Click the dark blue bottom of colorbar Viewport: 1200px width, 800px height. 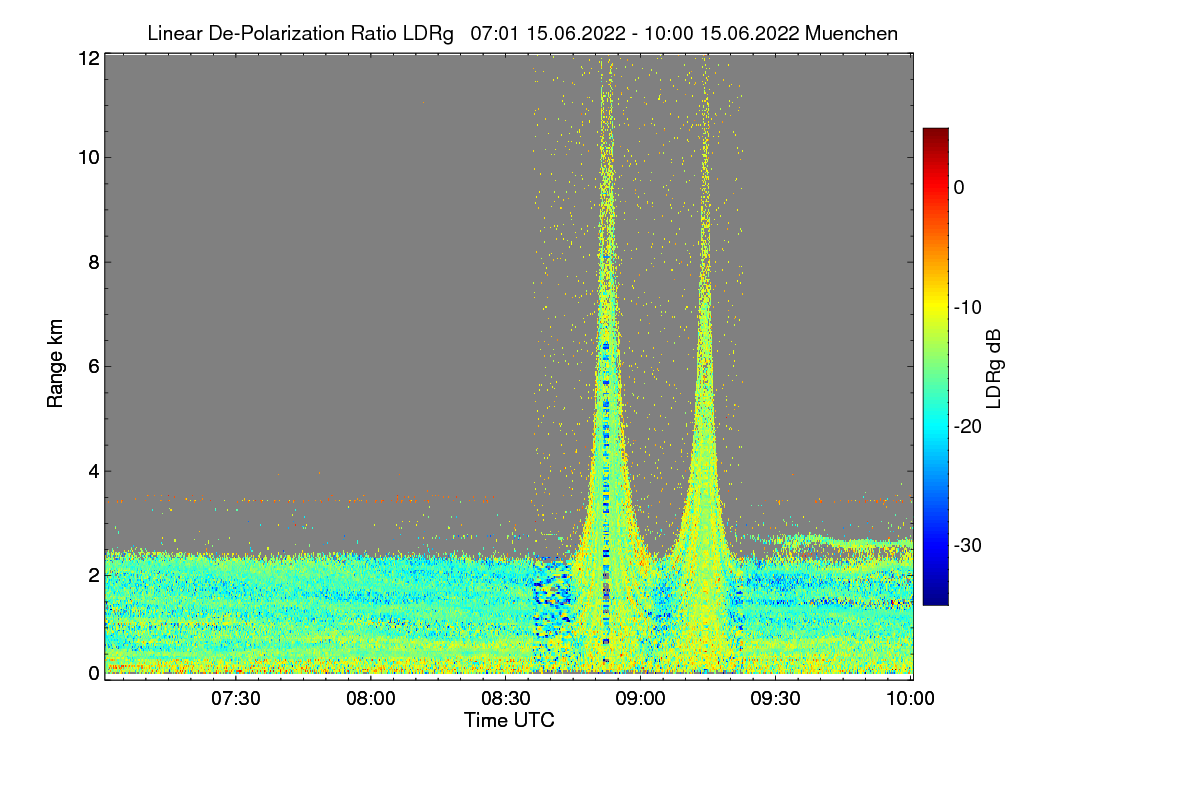pos(935,596)
